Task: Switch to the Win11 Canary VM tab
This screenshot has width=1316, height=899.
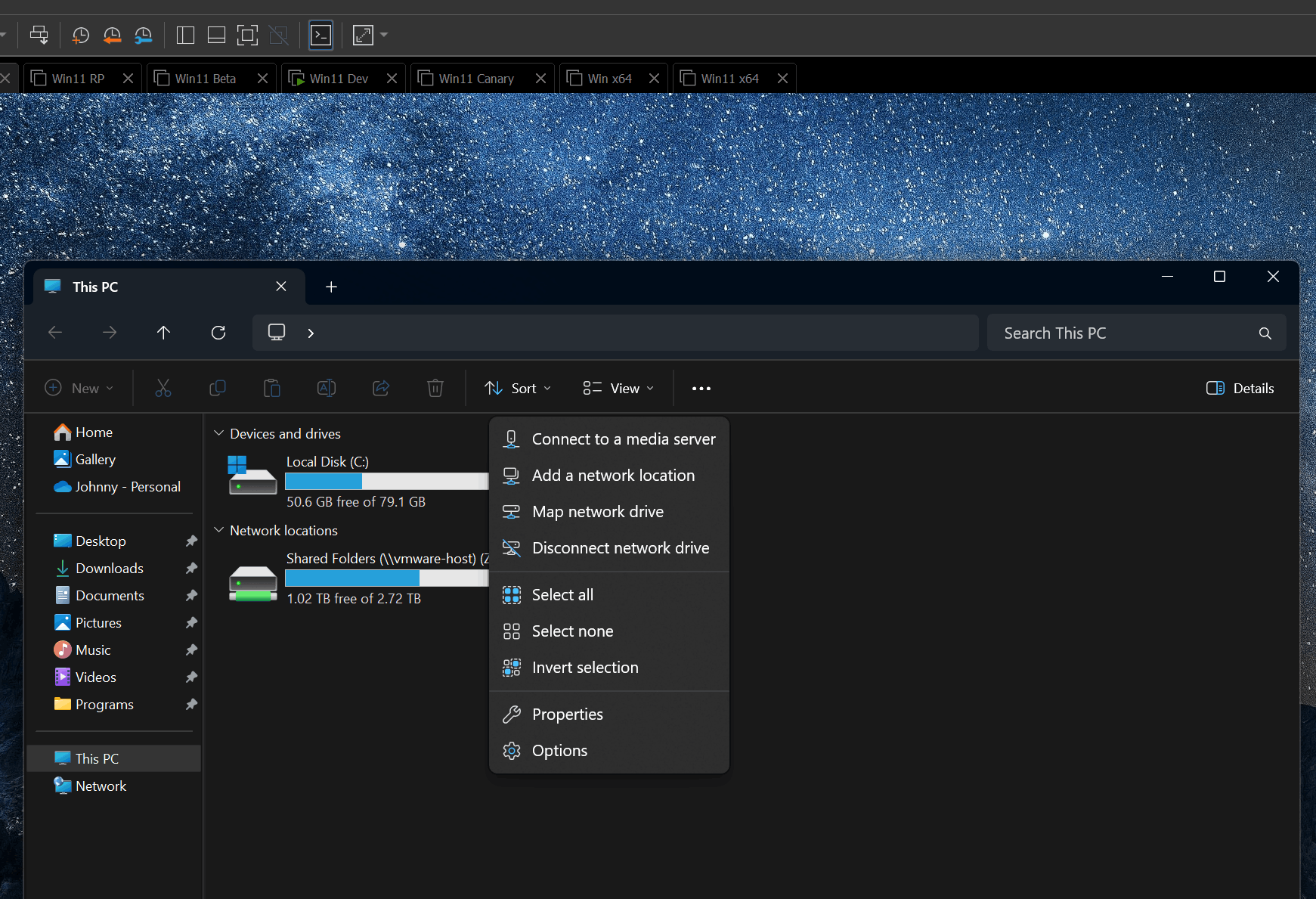Action: click(x=476, y=79)
